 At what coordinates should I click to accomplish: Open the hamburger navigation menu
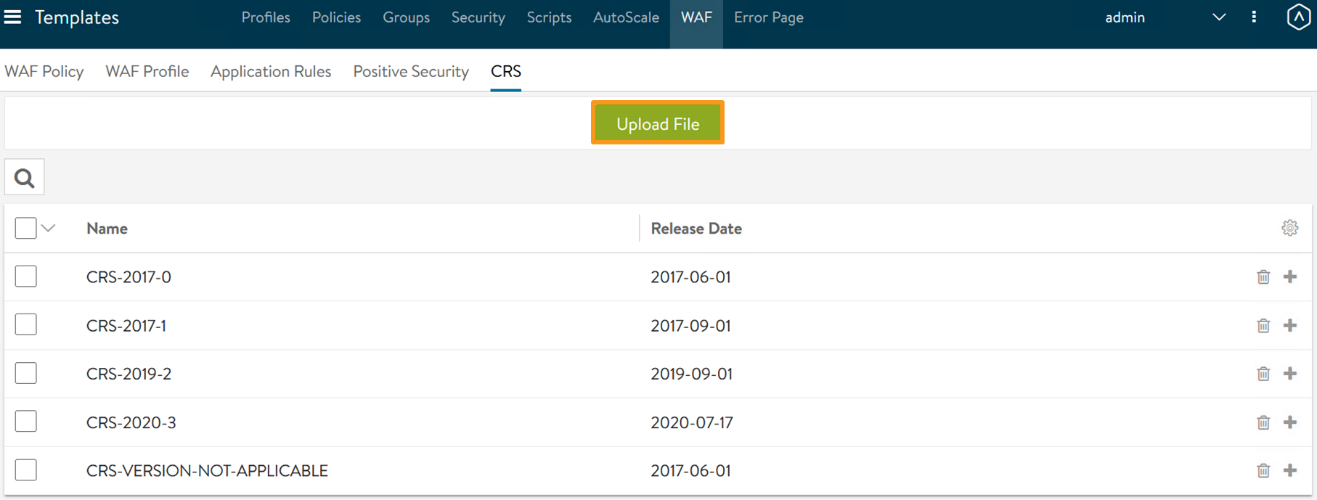tap(13, 17)
